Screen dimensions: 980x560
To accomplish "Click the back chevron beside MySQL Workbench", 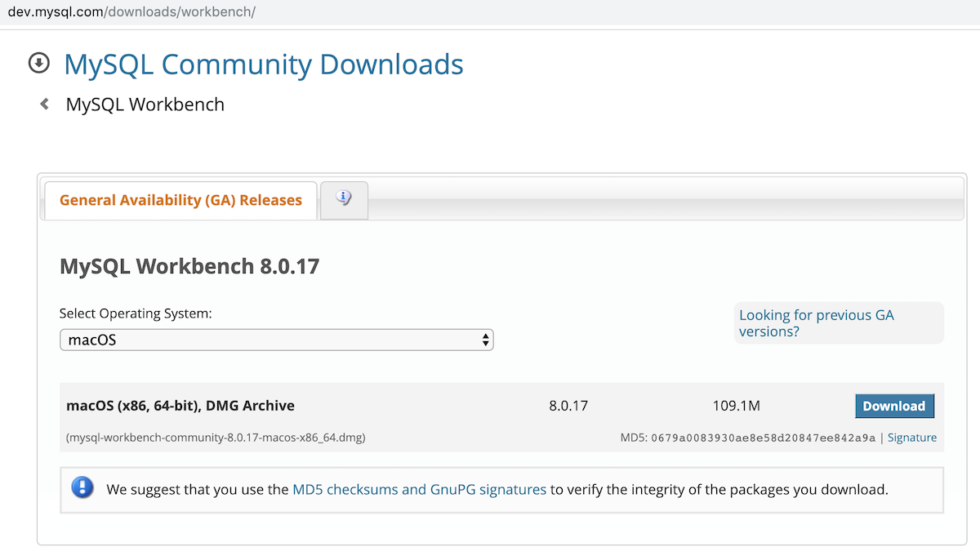I will point(44,104).
